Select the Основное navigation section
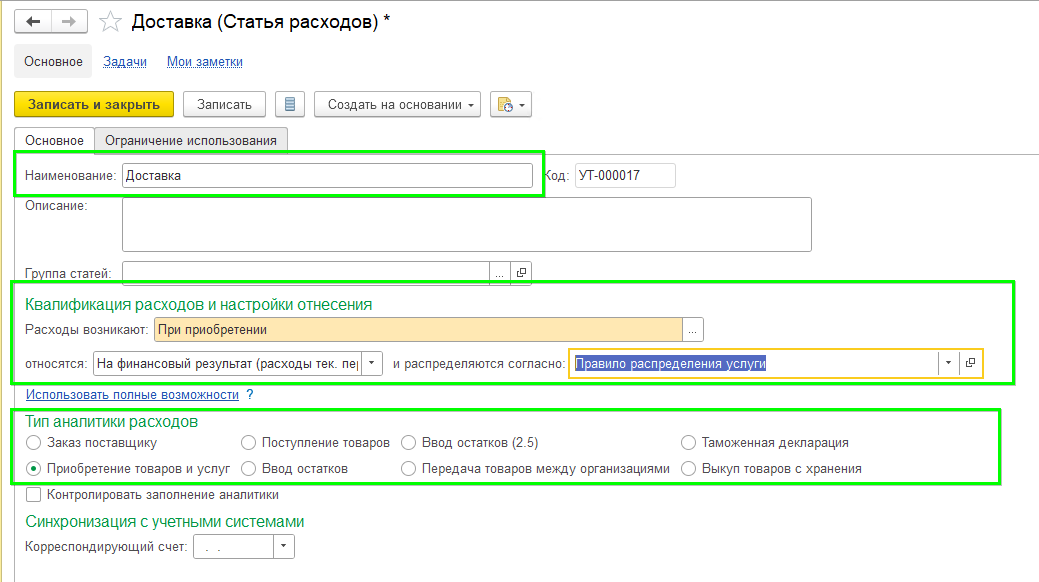Screen dimensions: 1039x582 tap(53, 62)
